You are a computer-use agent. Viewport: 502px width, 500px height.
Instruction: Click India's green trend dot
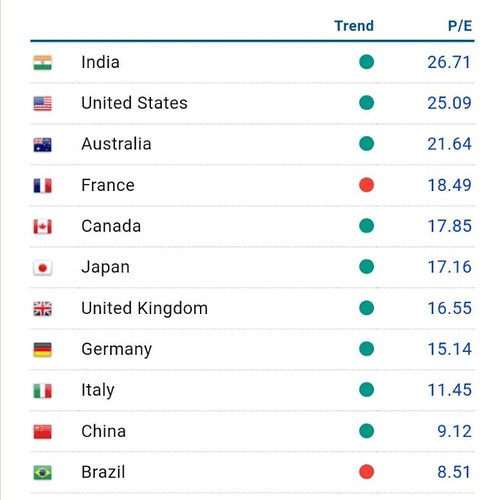367,62
